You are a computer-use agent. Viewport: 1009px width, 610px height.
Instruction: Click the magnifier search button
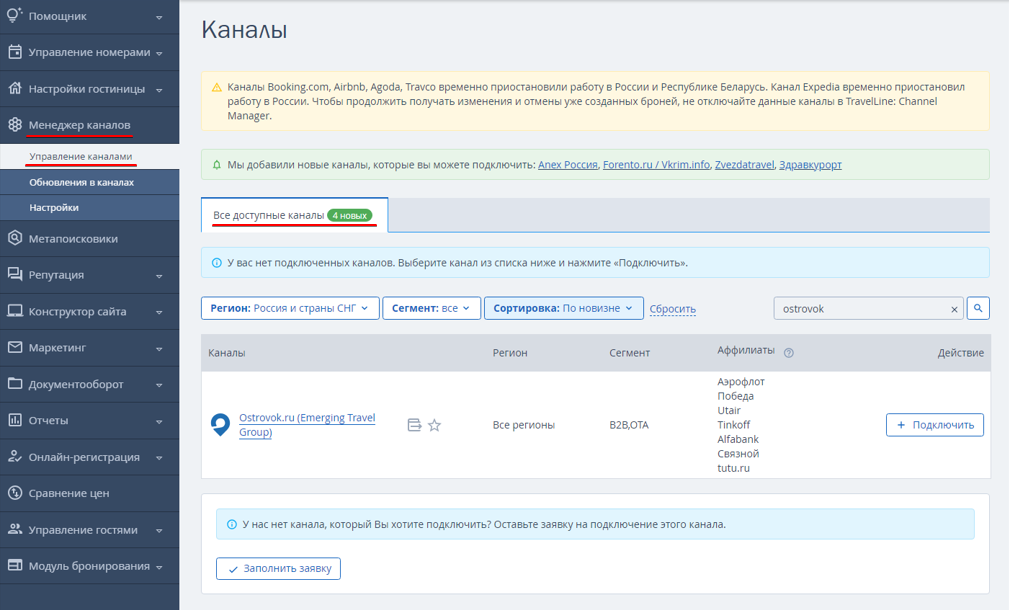[x=977, y=308]
